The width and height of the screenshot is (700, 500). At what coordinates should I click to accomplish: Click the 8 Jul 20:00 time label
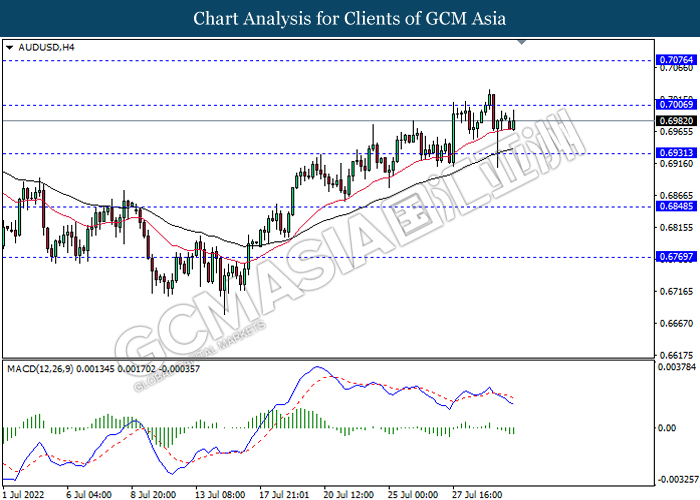[153, 495]
